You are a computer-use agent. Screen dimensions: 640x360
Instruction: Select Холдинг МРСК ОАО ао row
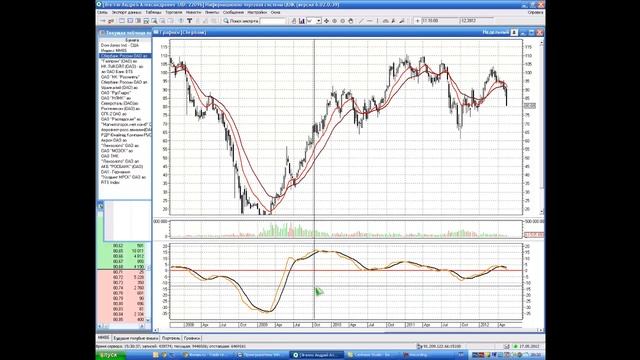tap(125, 177)
